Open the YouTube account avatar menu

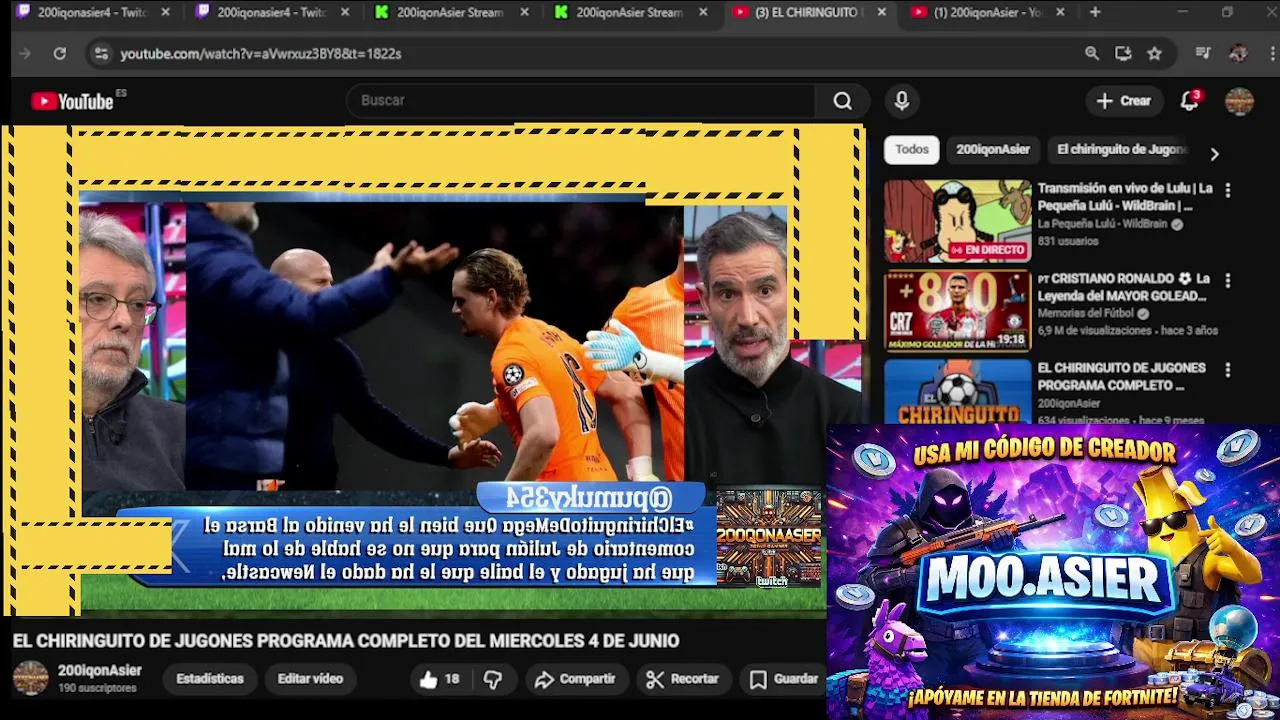(1239, 101)
